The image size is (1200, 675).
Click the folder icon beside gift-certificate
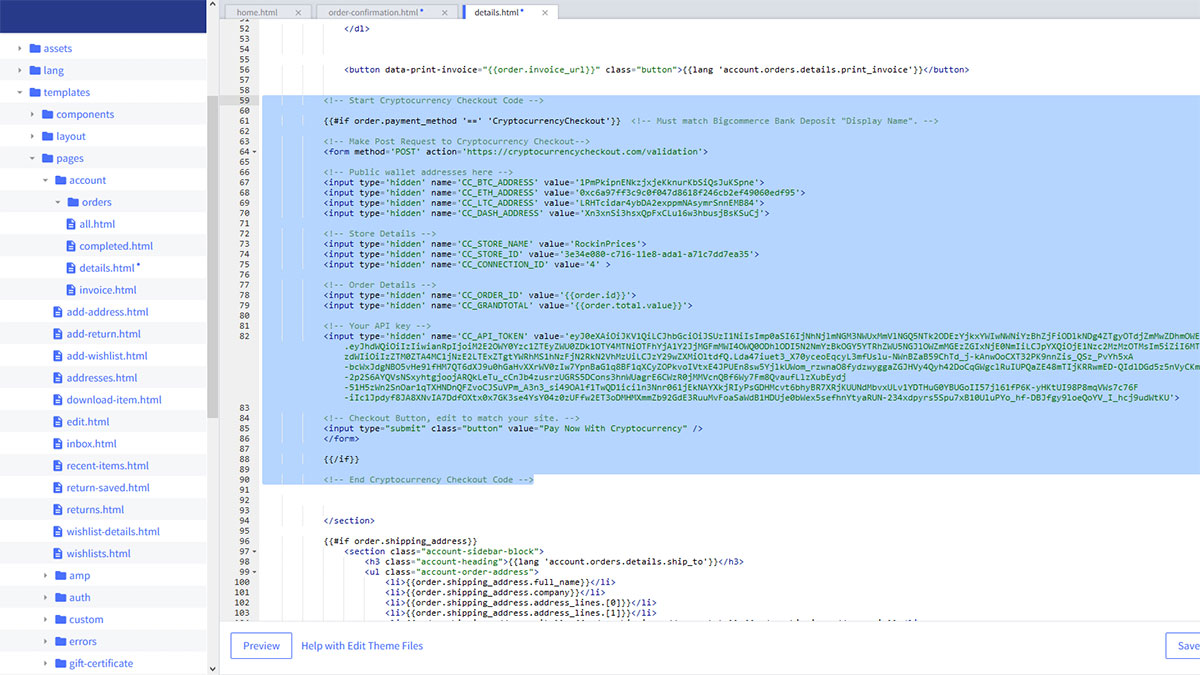(61, 663)
